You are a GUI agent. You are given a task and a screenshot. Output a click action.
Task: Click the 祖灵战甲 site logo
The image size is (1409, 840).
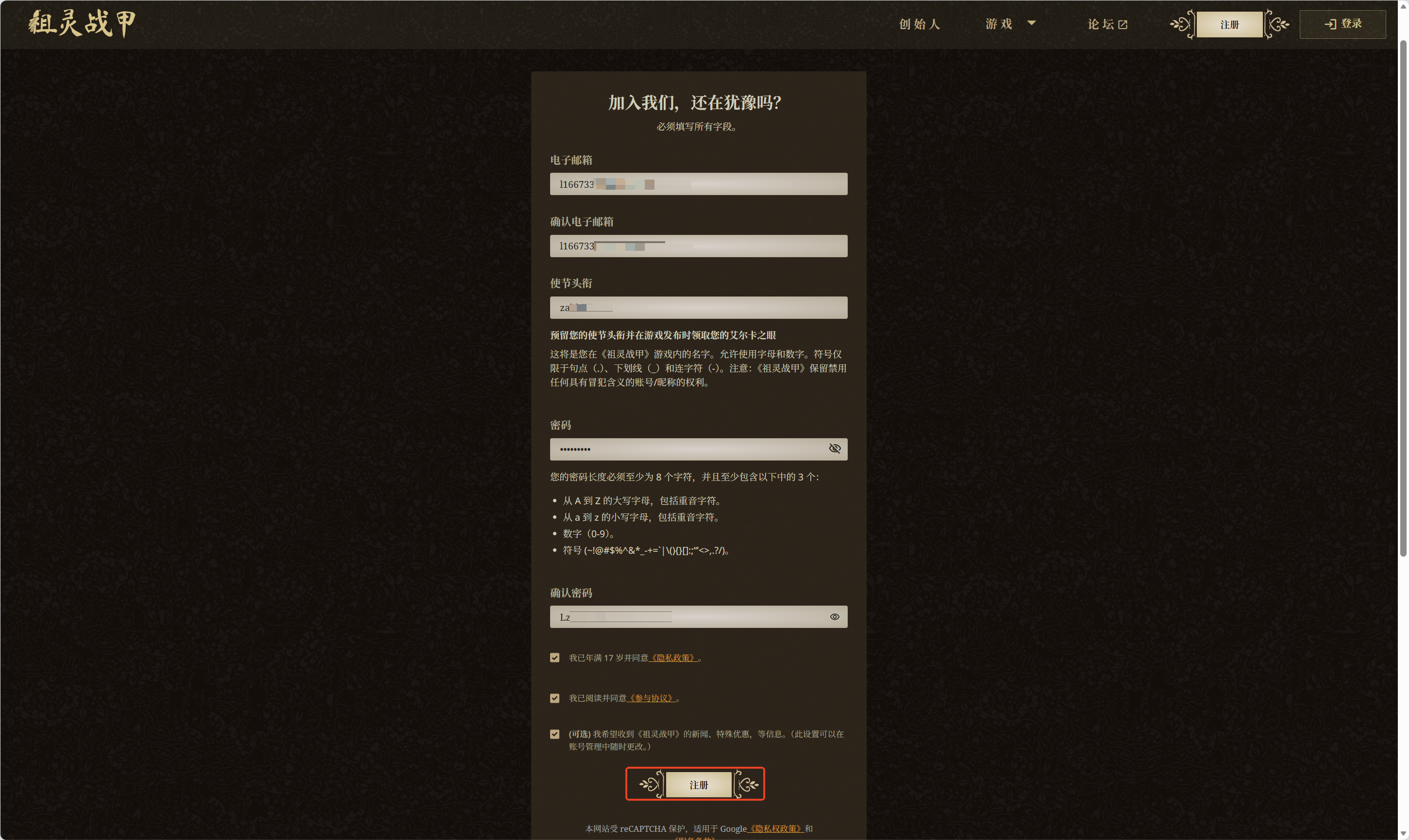(x=83, y=24)
